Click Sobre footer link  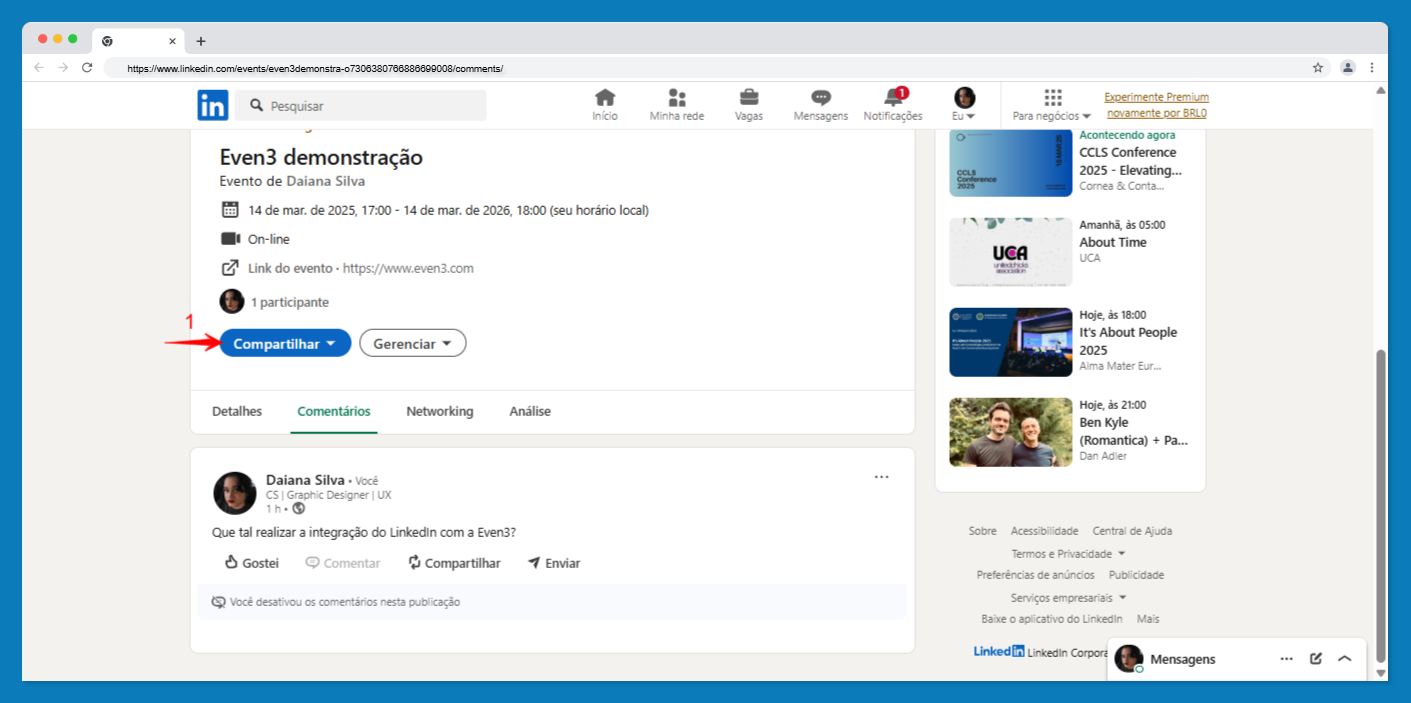pyautogui.click(x=982, y=531)
